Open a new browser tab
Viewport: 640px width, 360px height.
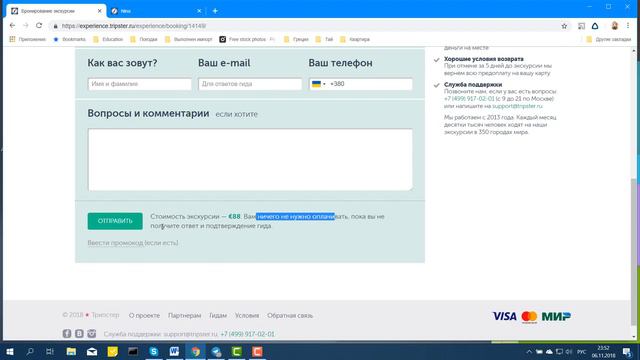(215, 11)
